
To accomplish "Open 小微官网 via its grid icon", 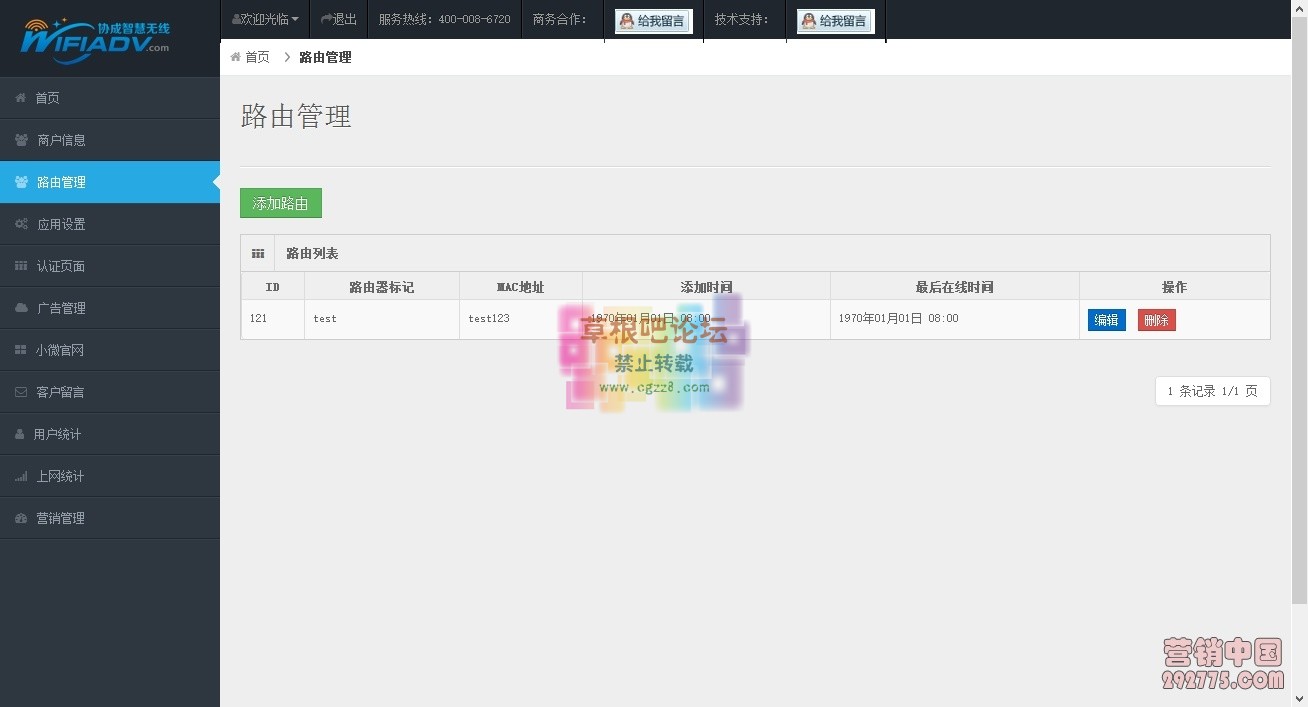I will pyautogui.click(x=22, y=349).
